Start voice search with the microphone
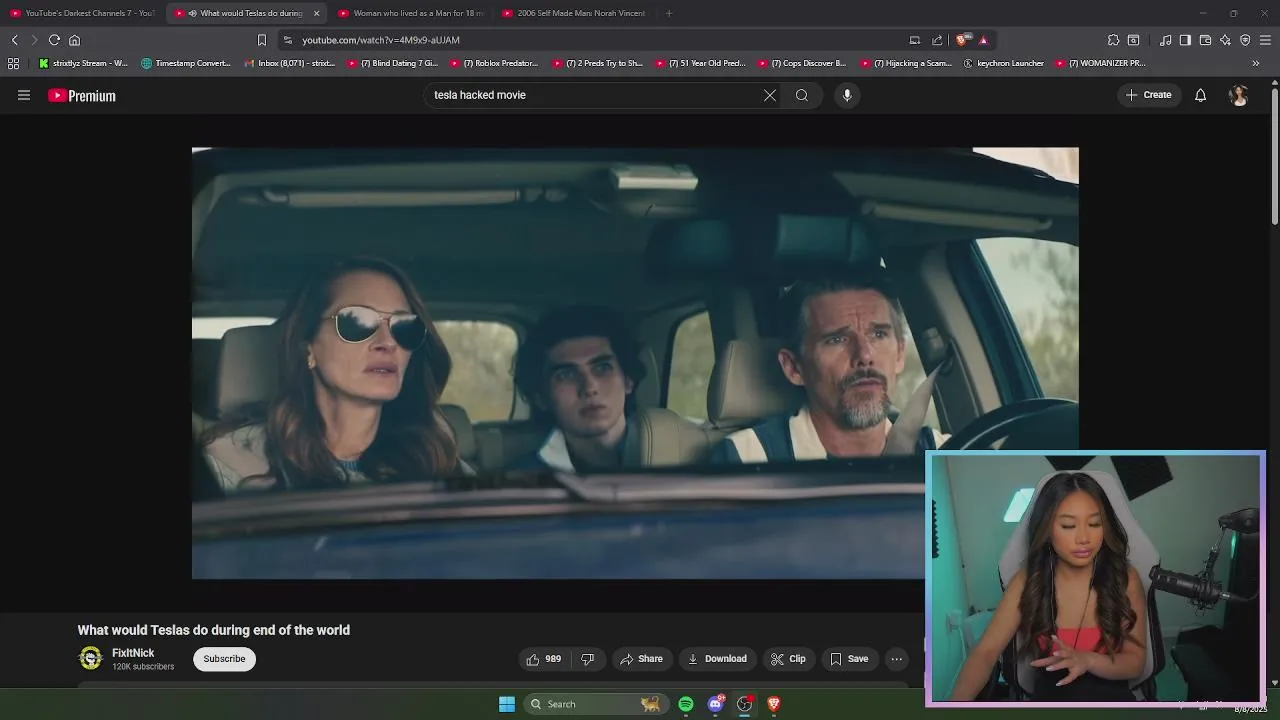 847,95
